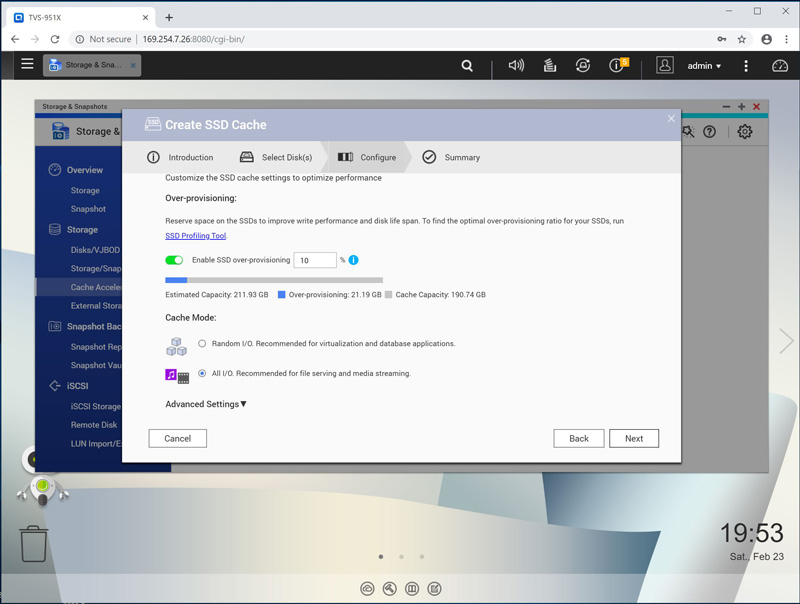Open Chrome saved passwords key icon
This screenshot has width=800, height=604.
[x=721, y=39]
